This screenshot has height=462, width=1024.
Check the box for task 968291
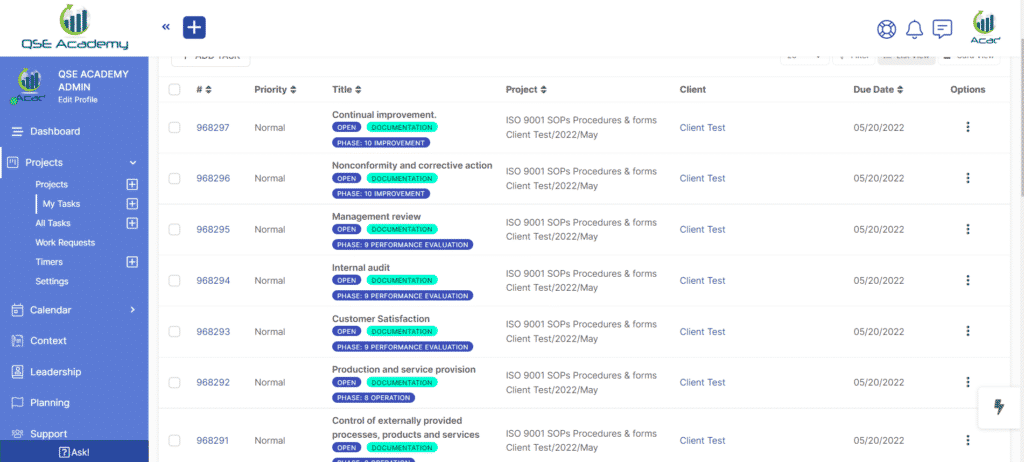pos(174,440)
